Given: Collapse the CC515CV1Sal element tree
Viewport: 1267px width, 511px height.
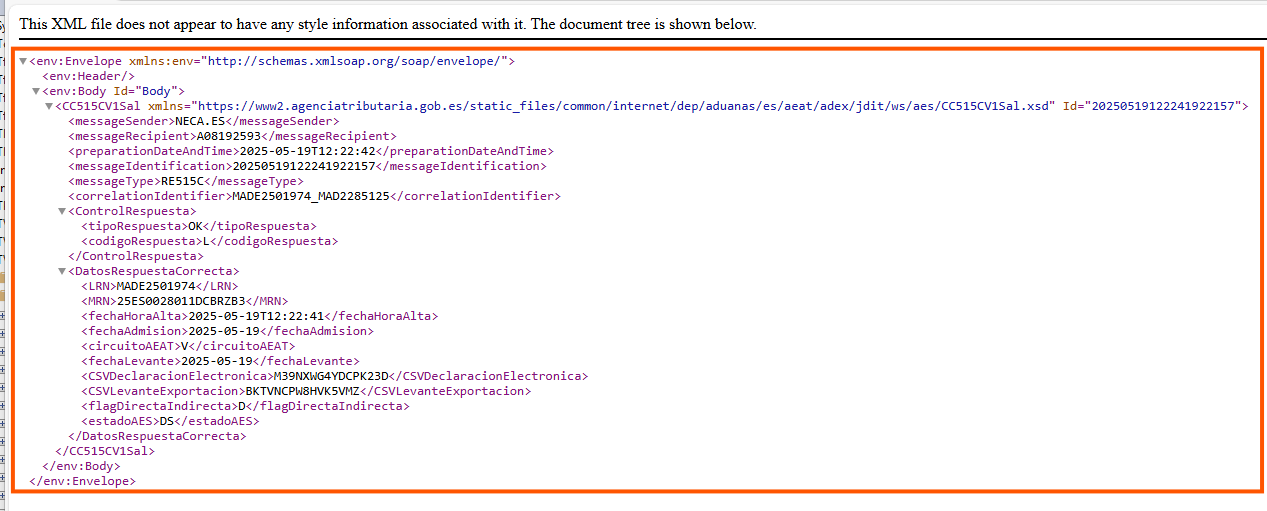Looking at the screenshot, I should pyautogui.click(x=49, y=107).
